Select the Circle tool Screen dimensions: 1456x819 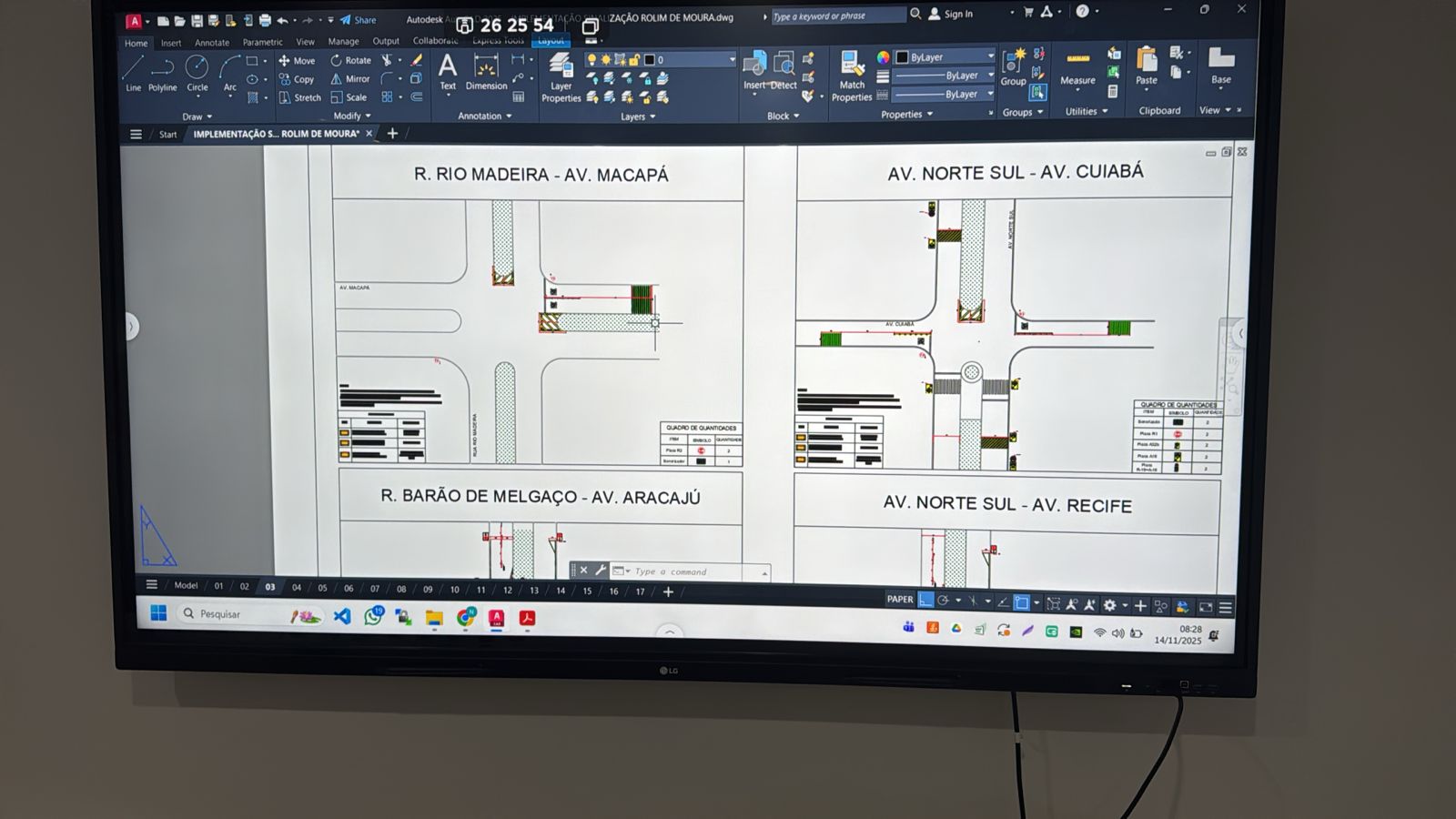[197, 71]
